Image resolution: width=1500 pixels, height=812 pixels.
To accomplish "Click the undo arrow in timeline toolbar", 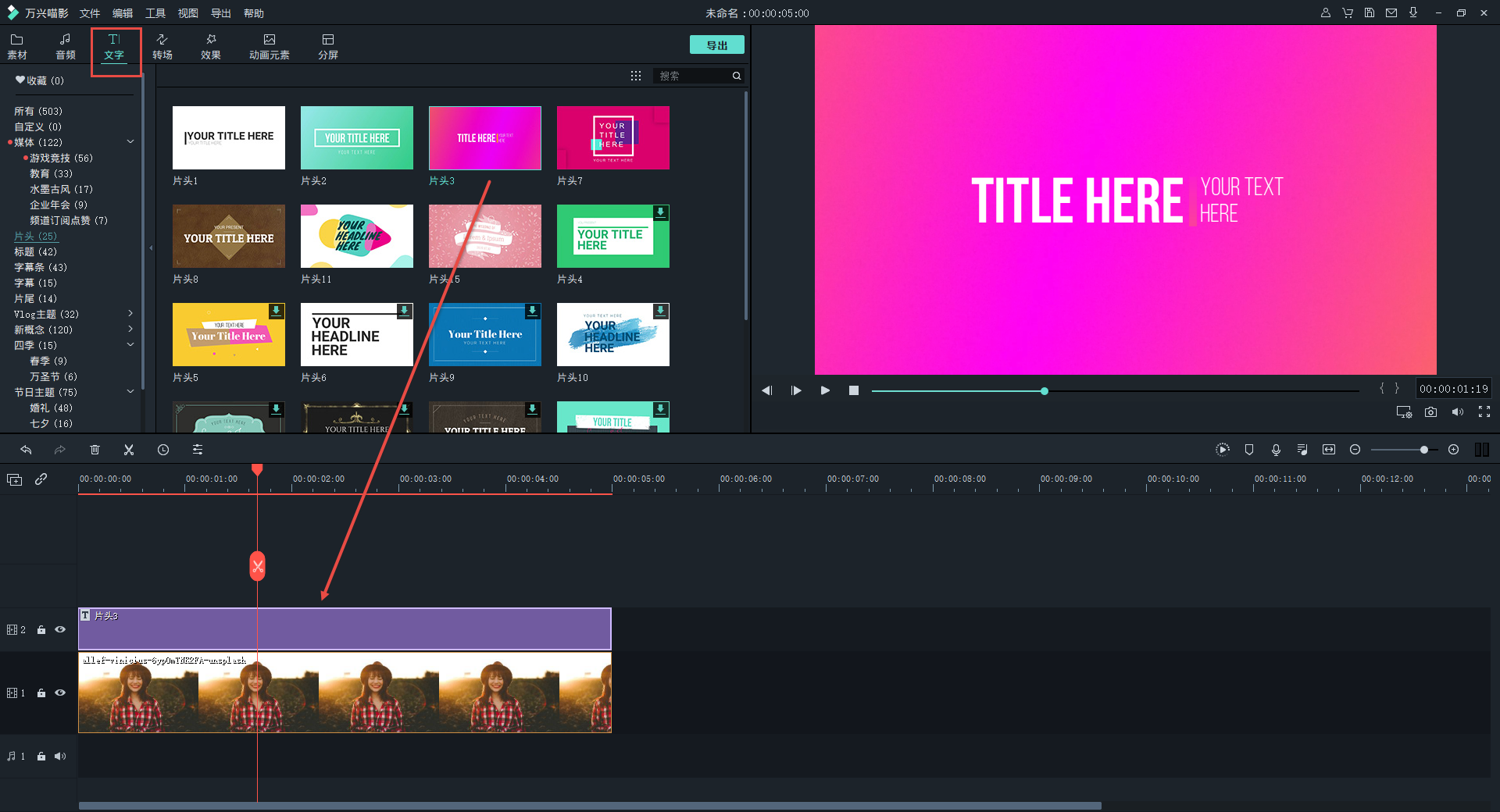I will pyautogui.click(x=26, y=450).
